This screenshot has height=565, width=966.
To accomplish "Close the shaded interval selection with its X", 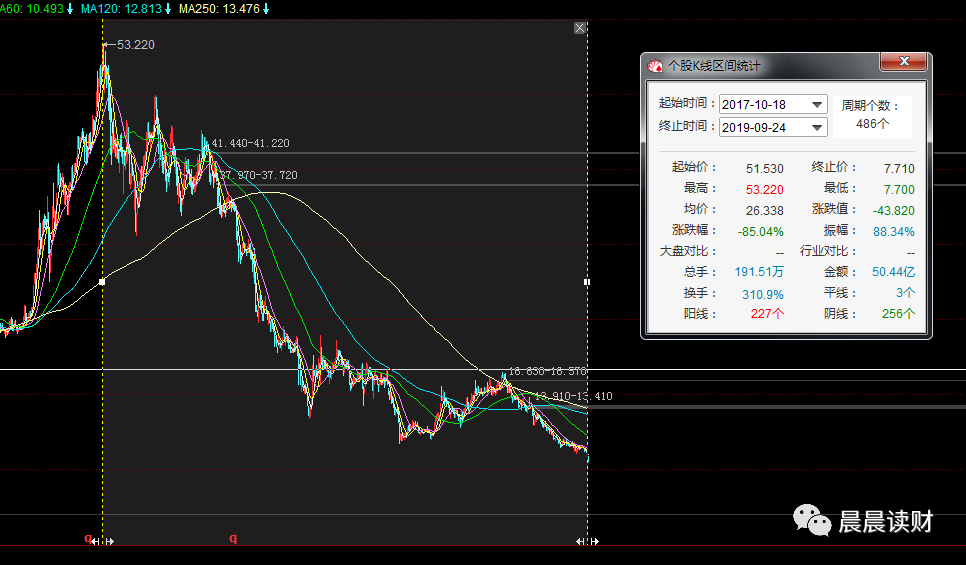I will click(x=580, y=28).
